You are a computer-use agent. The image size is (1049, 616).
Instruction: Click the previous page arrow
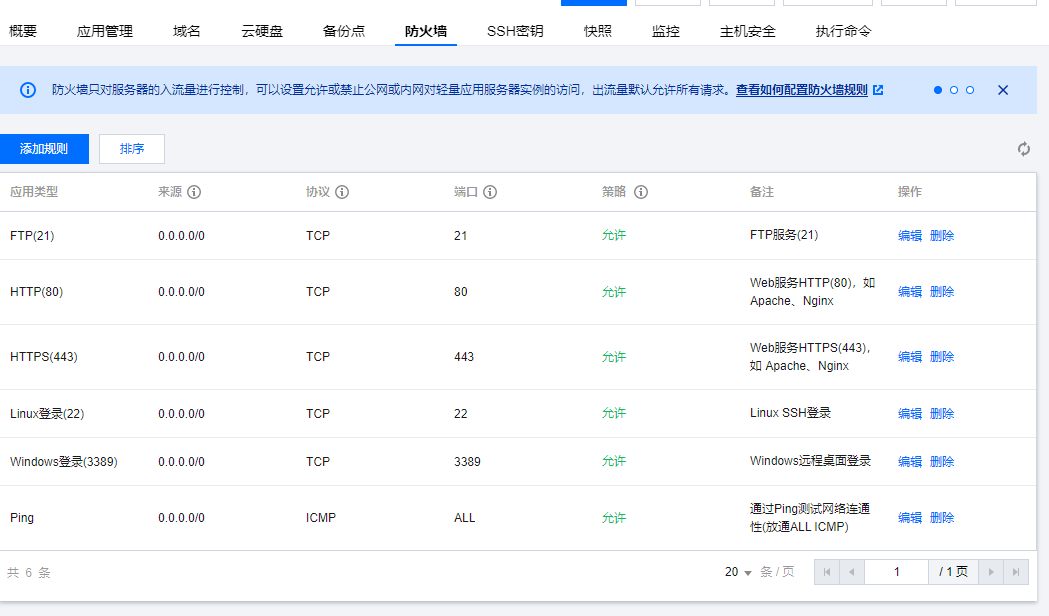pyautogui.click(x=852, y=572)
